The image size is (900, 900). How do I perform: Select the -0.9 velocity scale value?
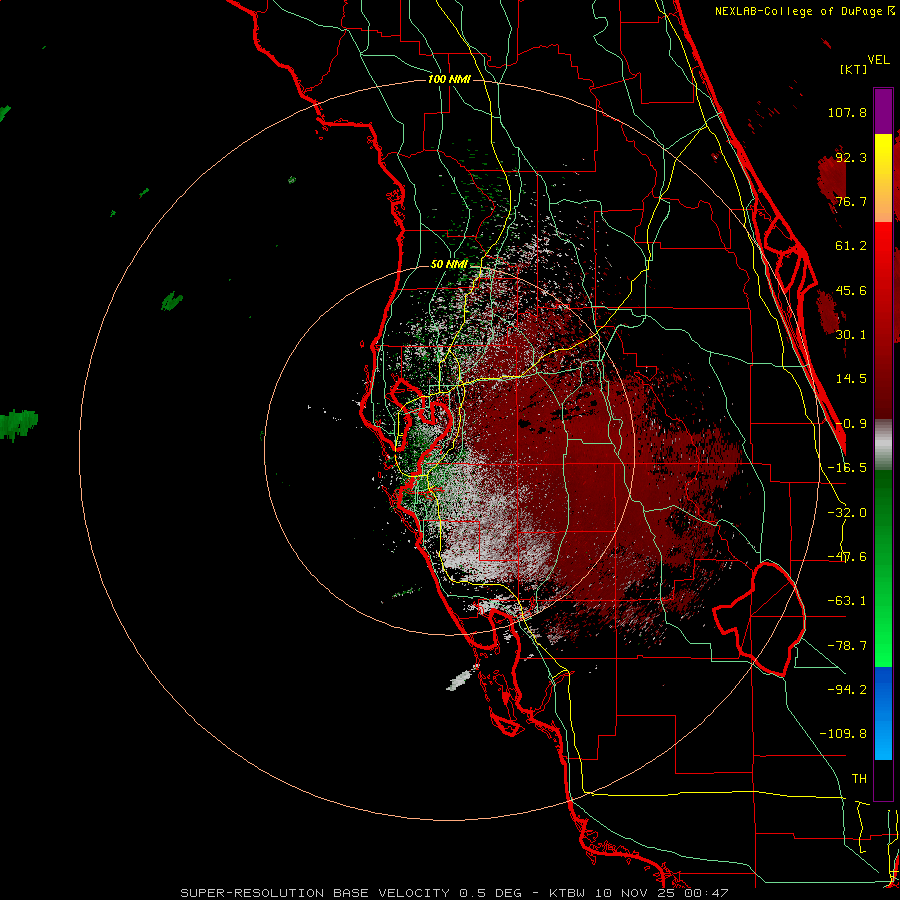pyautogui.click(x=851, y=424)
